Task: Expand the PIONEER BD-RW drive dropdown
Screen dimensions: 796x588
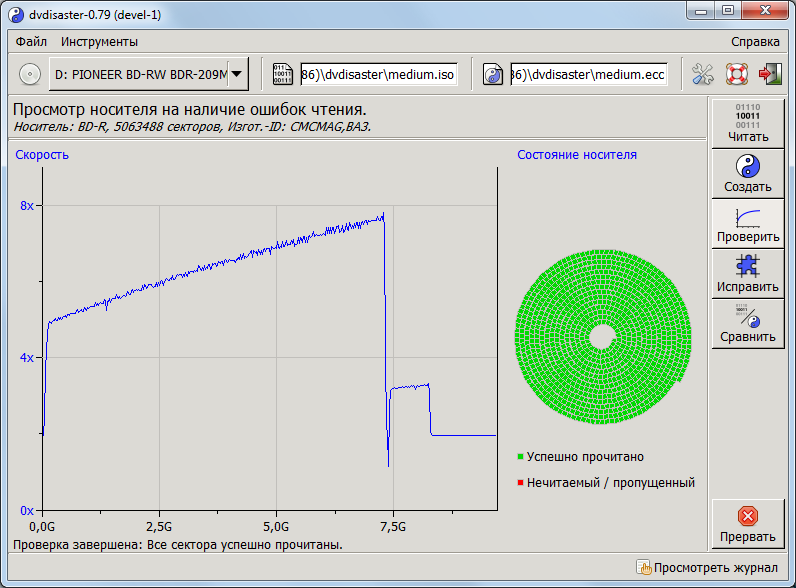Action: [237, 73]
